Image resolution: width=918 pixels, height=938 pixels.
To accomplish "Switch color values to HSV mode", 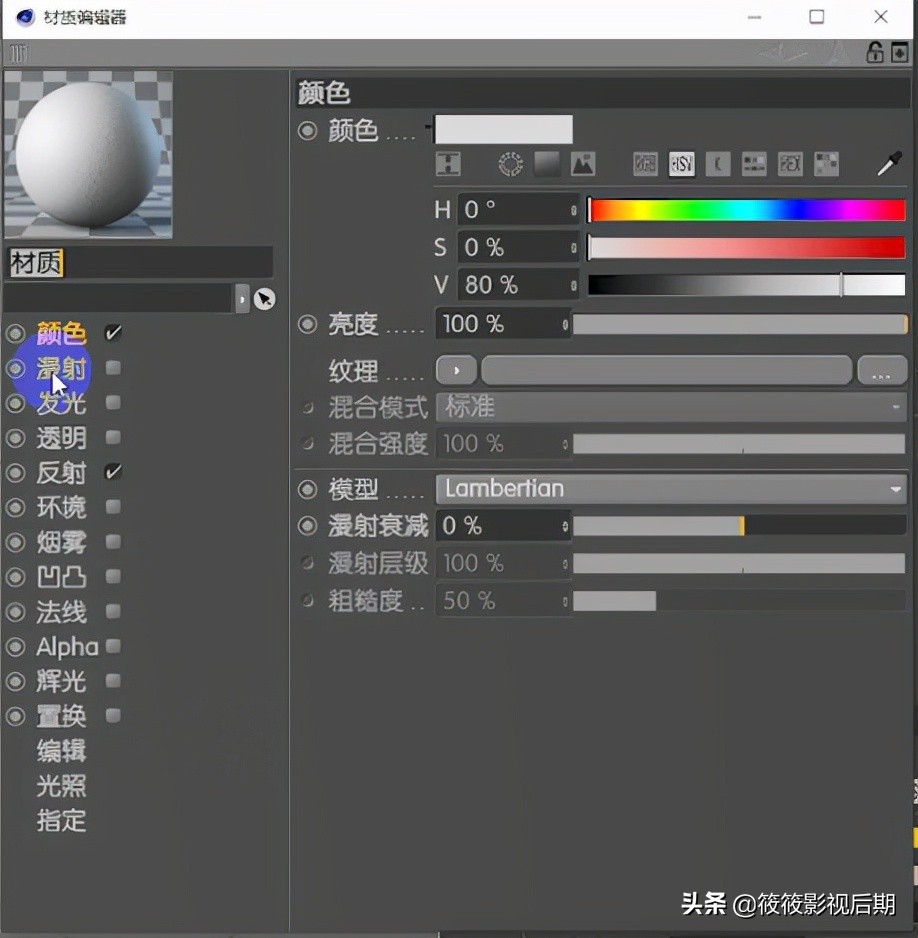I will 682,163.
